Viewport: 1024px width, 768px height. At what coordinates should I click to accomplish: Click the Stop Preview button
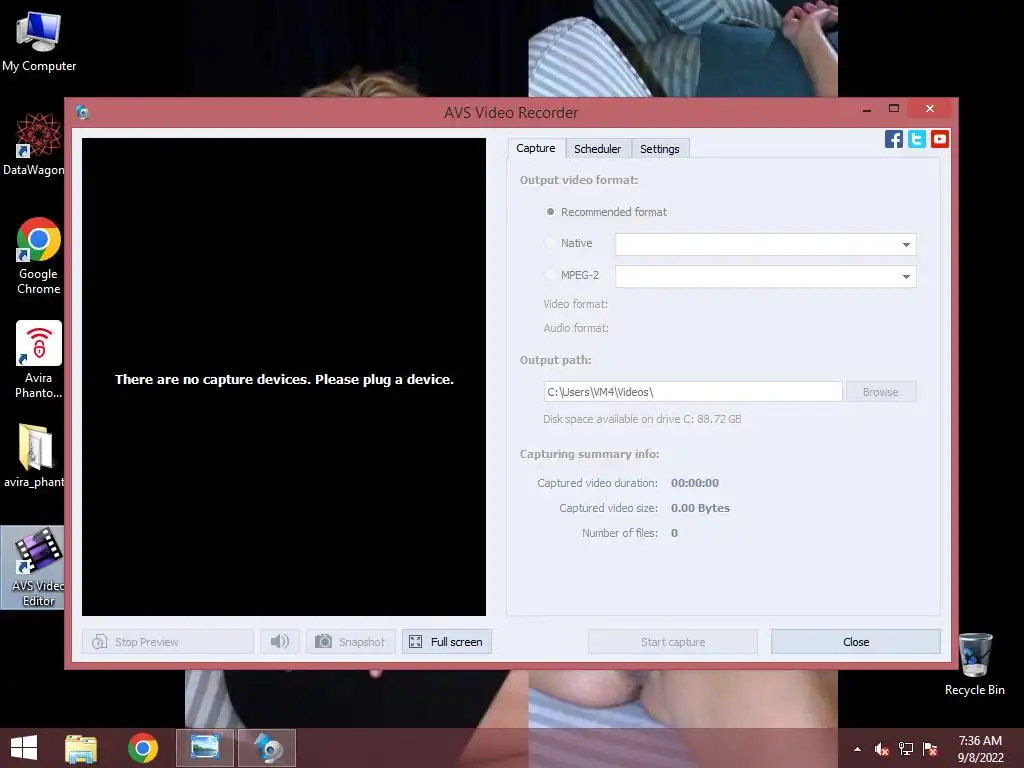pos(168,641)
